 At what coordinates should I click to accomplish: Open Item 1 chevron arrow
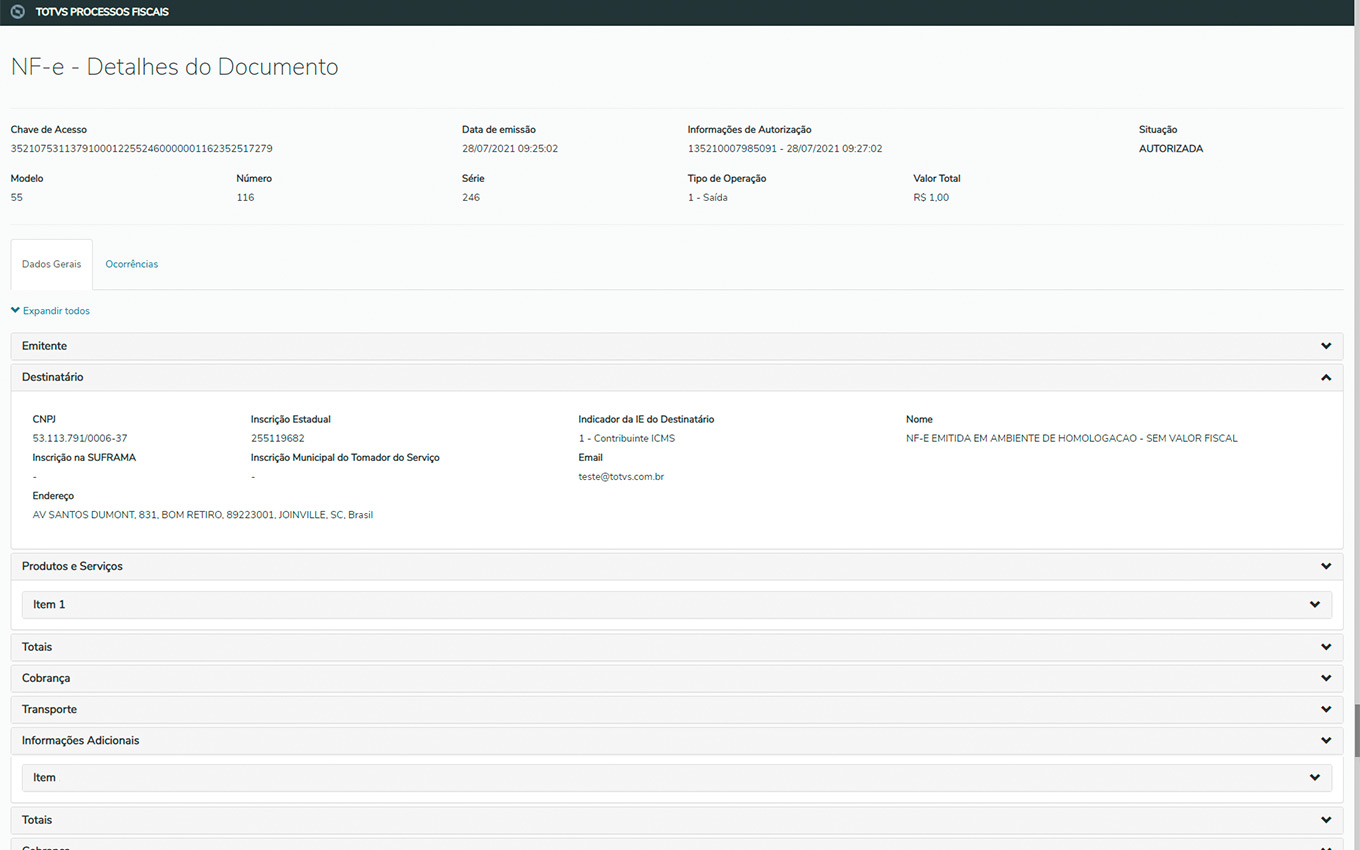(1315, 605)
